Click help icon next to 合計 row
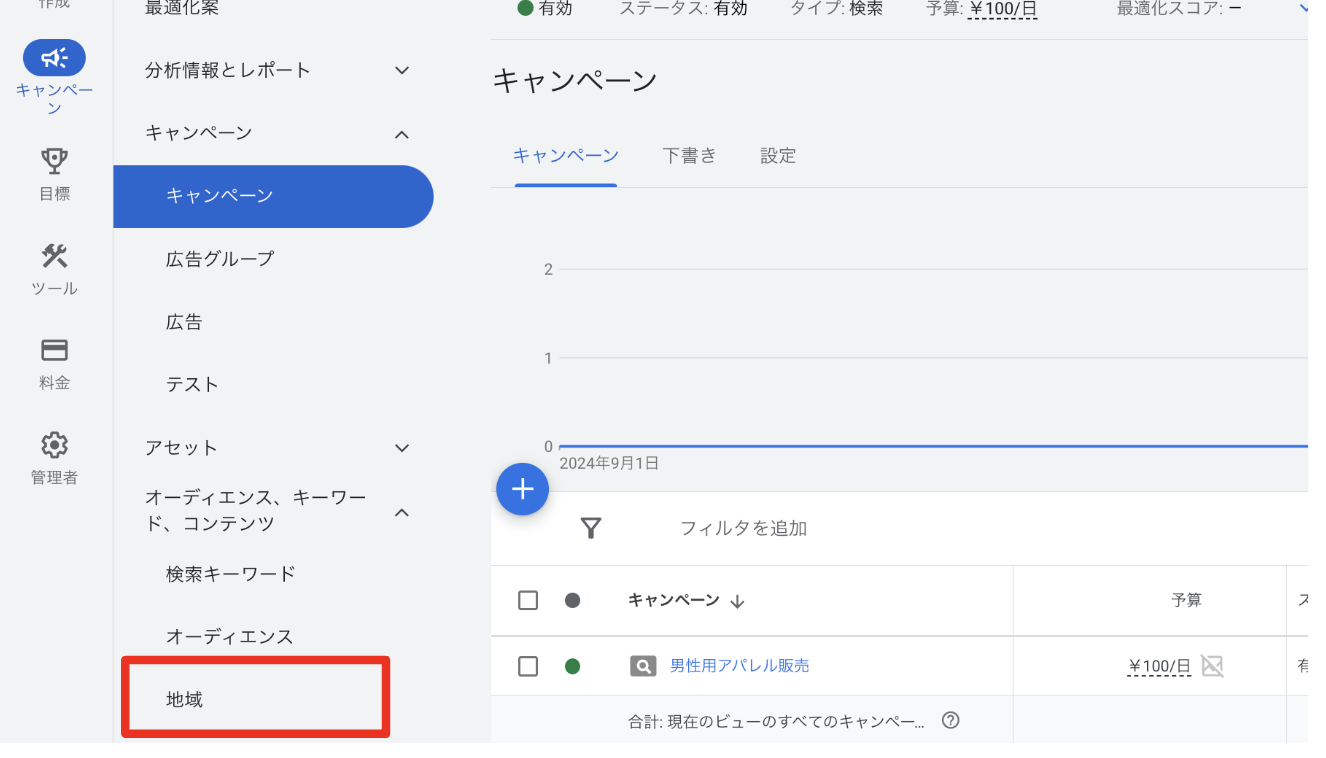This screenshot has height=758, width=1326. [x=951, y=720]
